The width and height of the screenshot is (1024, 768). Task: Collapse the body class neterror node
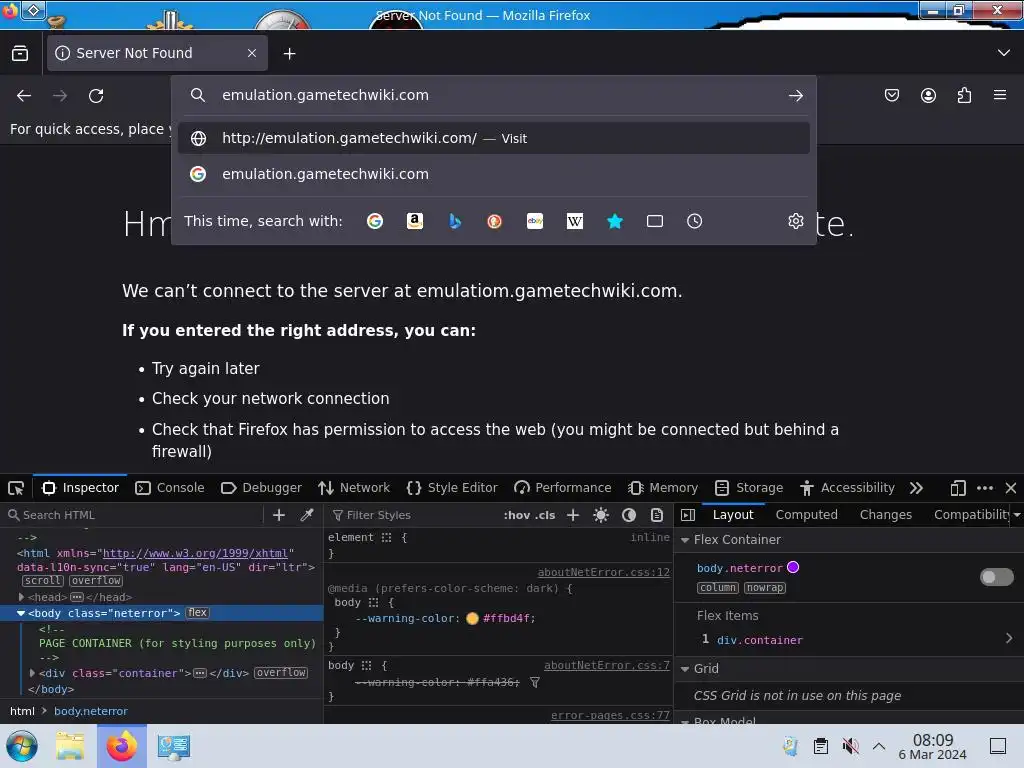click(21, 613)
